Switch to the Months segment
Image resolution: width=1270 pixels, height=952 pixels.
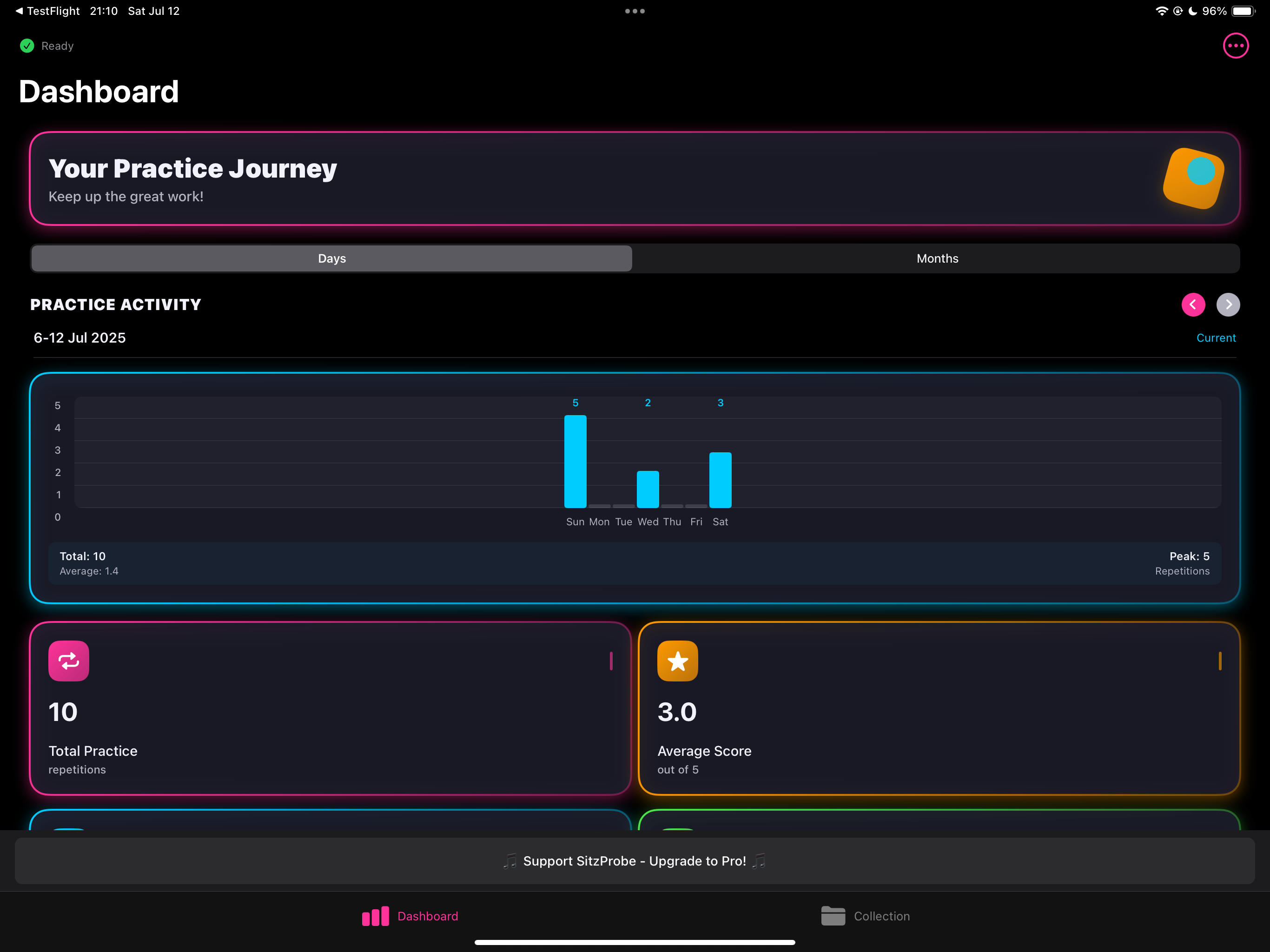[937, 258]
